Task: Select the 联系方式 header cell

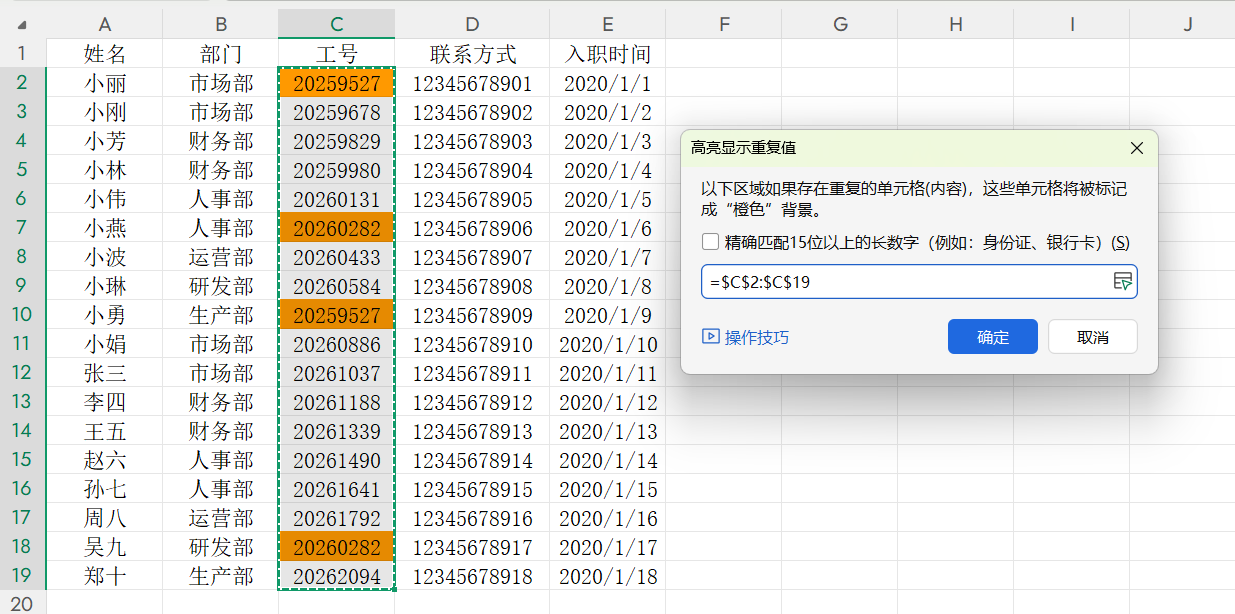Action: tap(472, 54)
